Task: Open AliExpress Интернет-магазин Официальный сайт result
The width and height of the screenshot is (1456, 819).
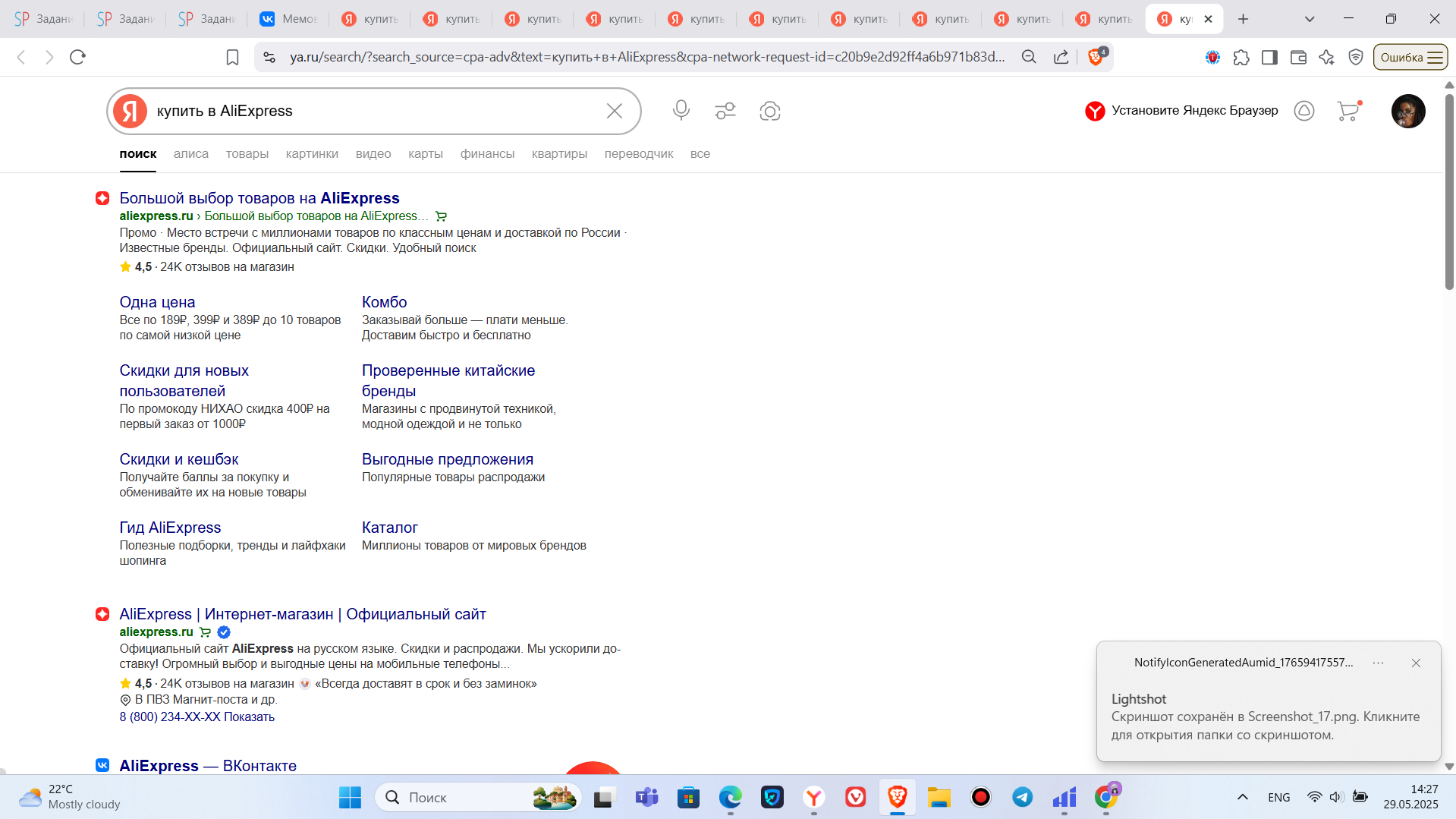Action: (303, 614)
